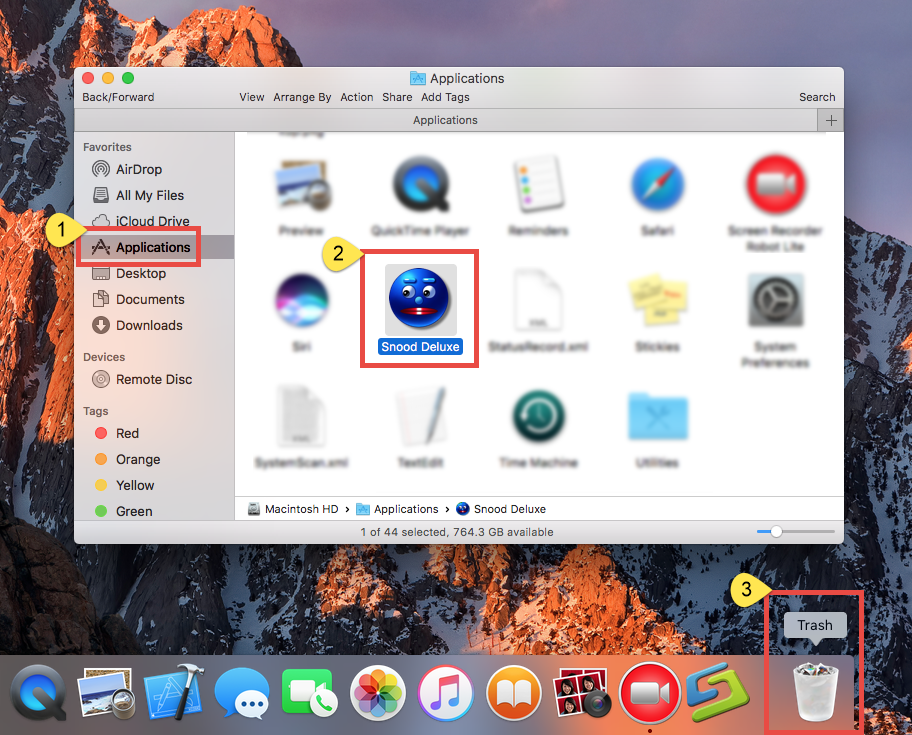This screenshot has height=735, width=912.
Task: Create a new tab with the plus button
Action: pos(831,120)
